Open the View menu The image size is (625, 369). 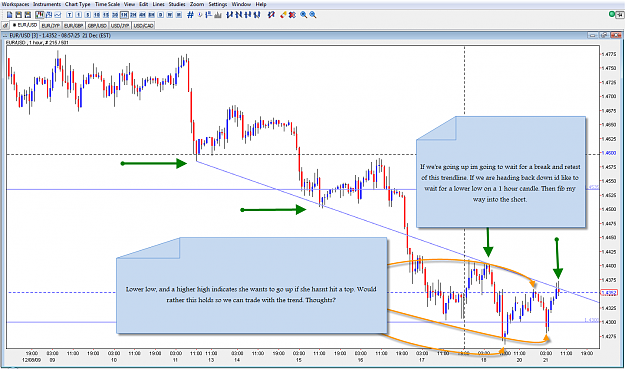pos(130,4)
